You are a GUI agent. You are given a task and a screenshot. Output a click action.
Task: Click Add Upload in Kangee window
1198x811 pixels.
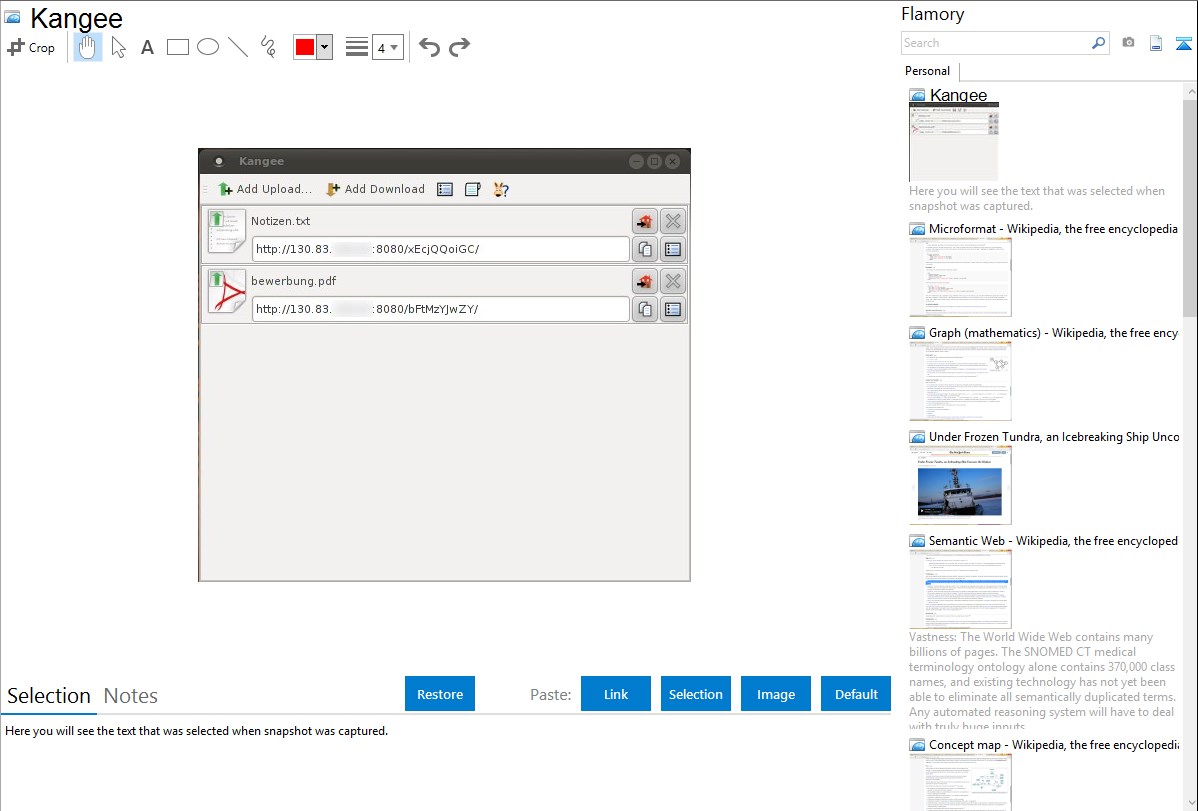tap(265, 189)
